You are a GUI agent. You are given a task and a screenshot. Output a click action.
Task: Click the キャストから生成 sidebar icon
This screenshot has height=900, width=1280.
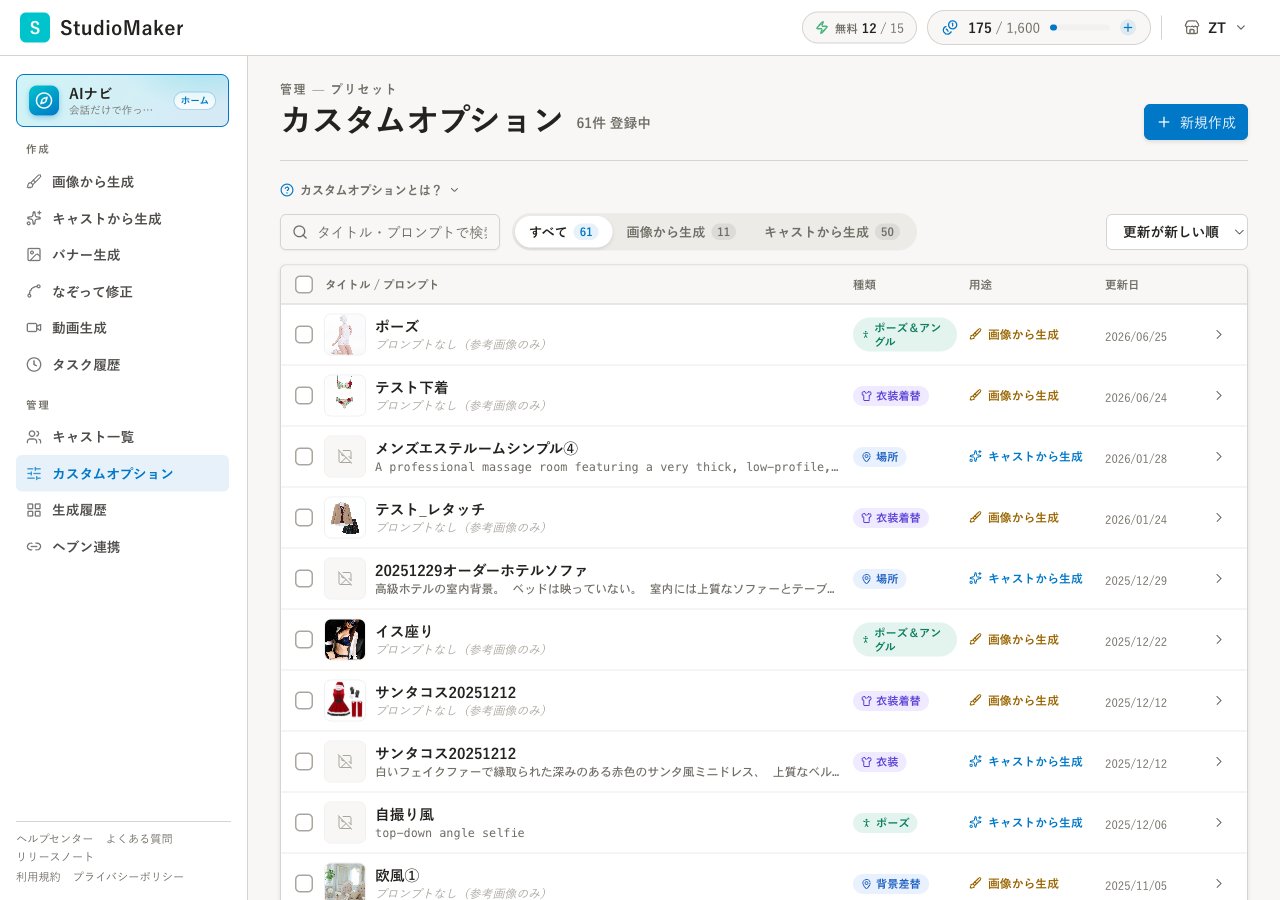pyautogui.click(x=34, y=218)
